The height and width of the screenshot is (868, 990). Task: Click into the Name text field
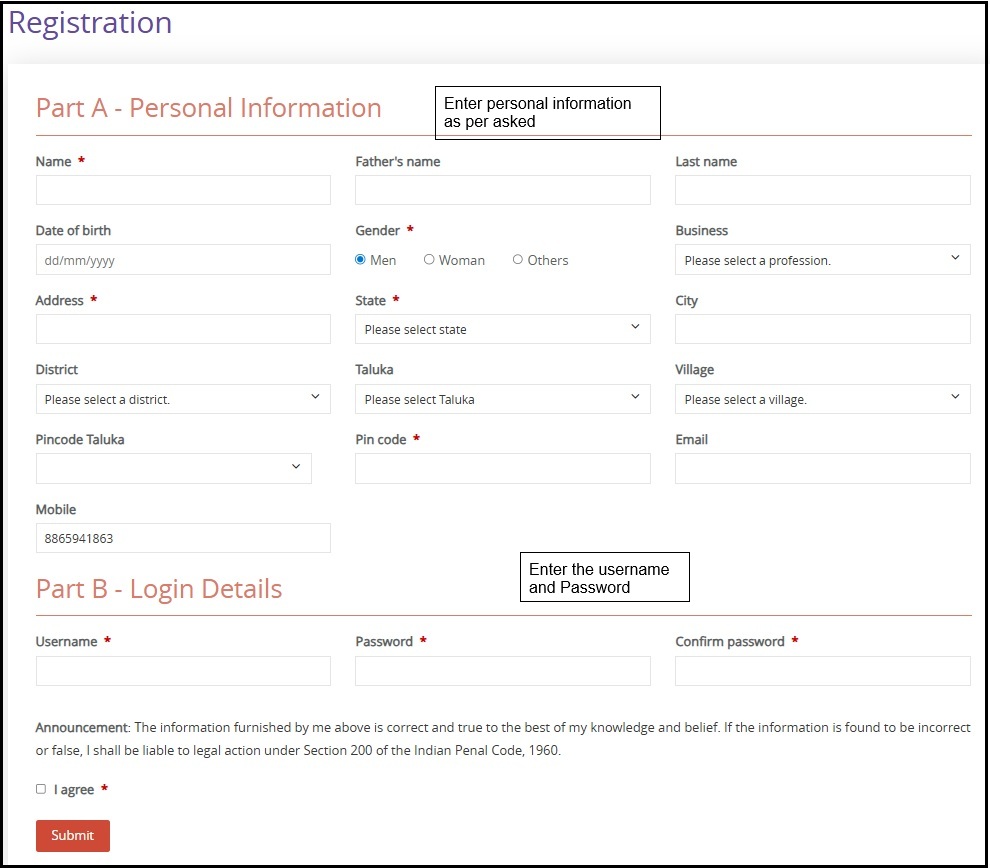tap(183, 190)
